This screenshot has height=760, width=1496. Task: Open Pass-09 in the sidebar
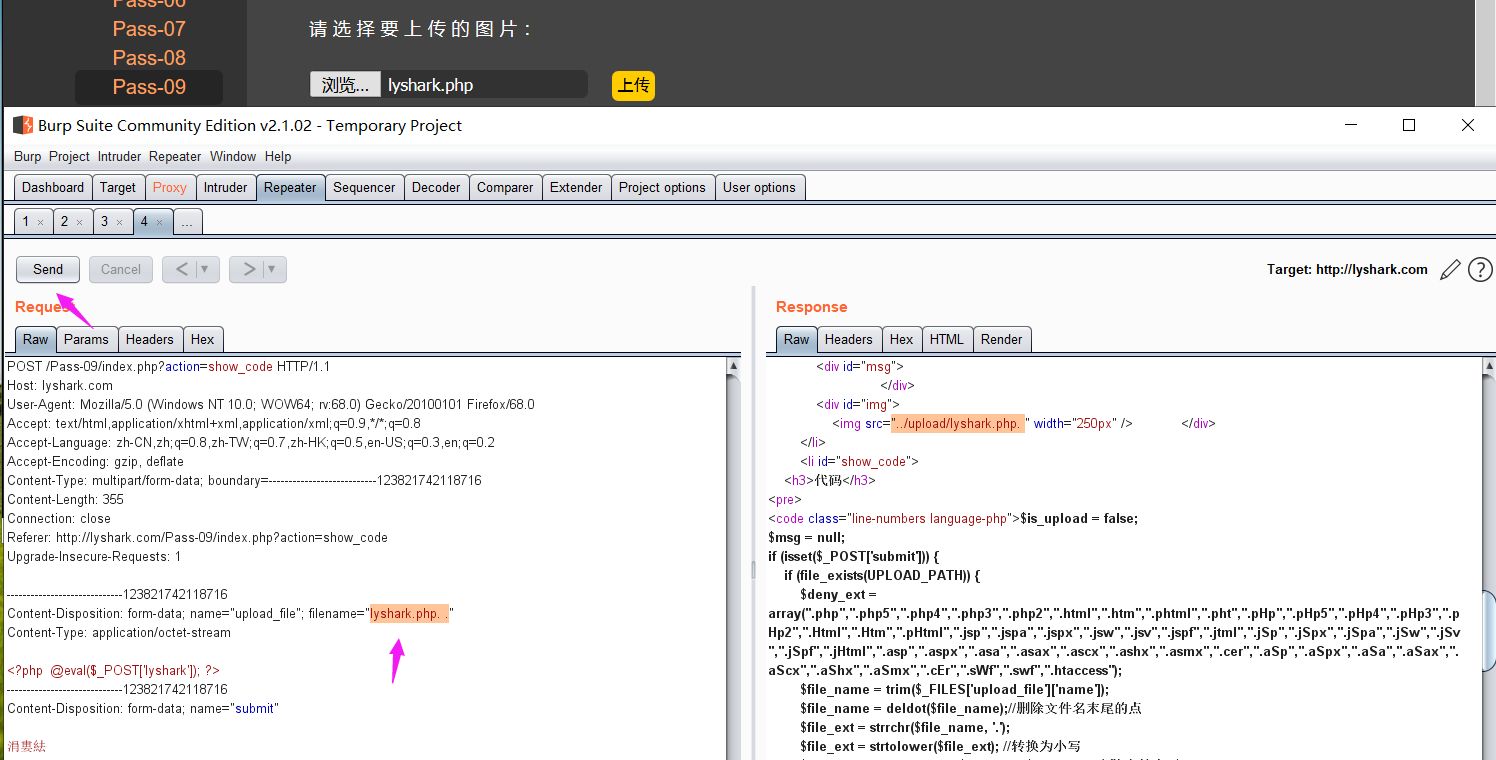tap(149, 87)
